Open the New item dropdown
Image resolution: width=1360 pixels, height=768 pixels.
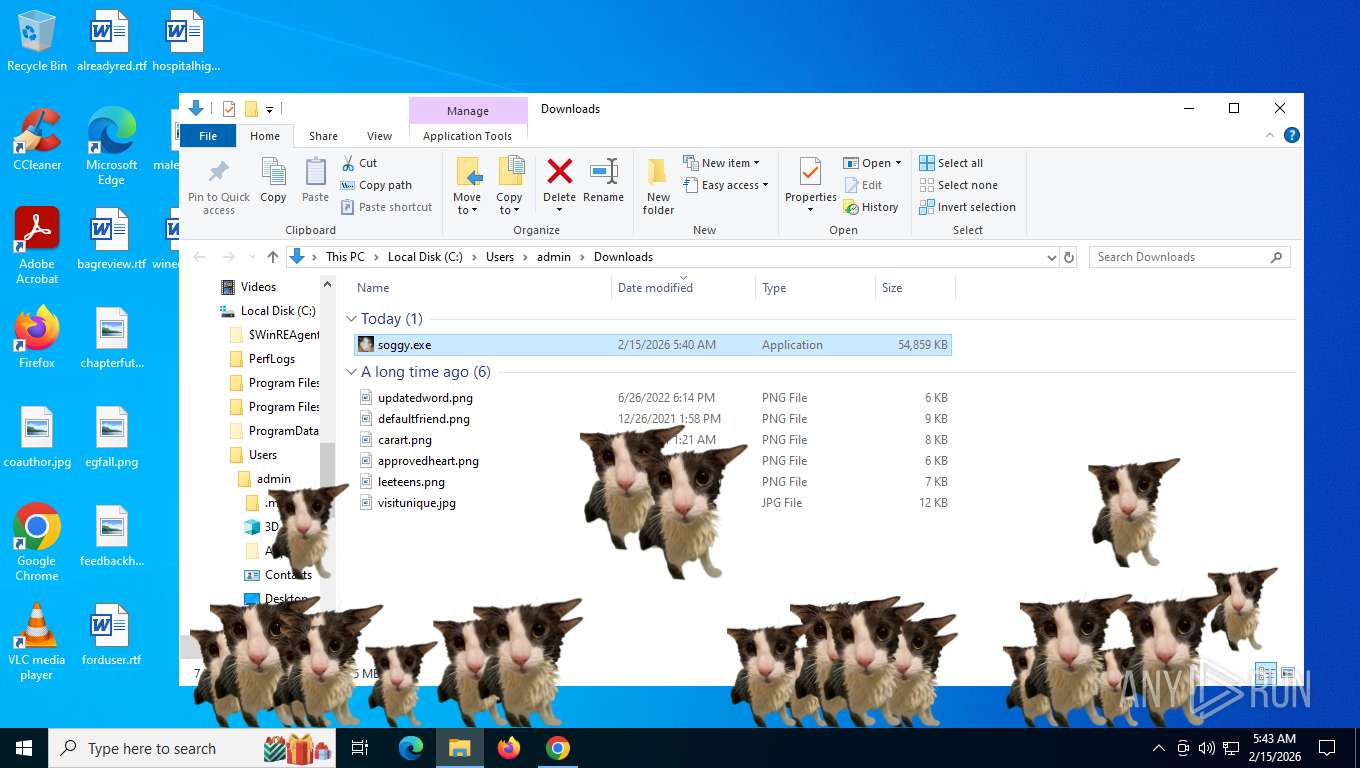tap(722, 163)
